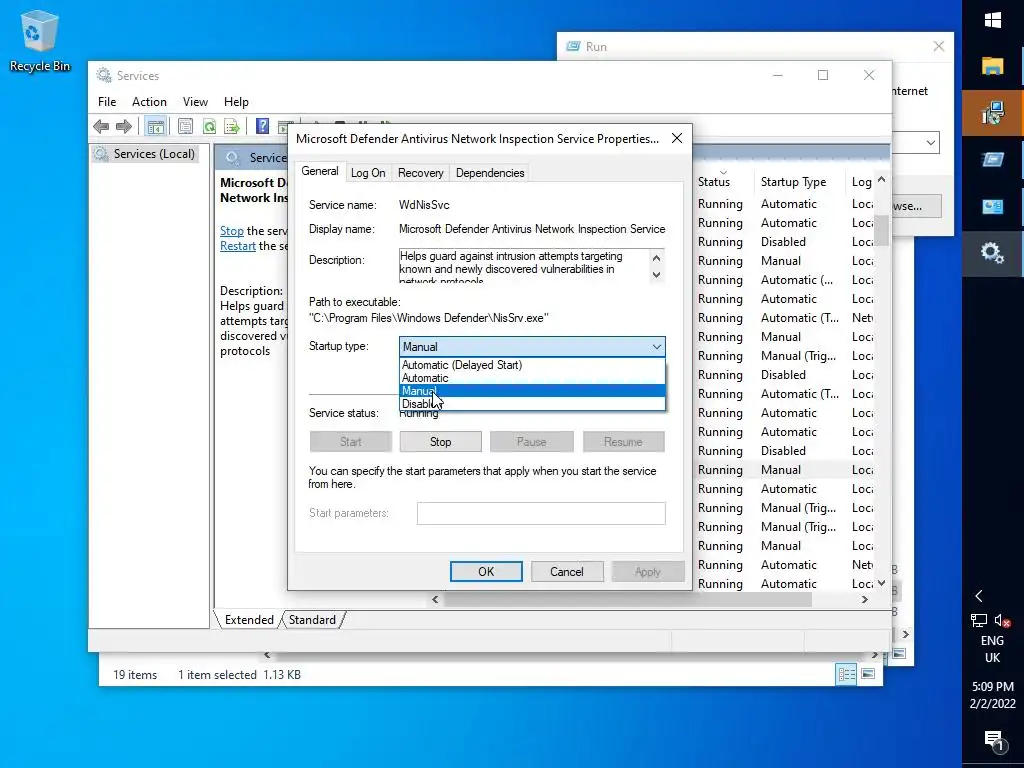Viewport: 1024px width, 768px height.
Task: Open the notification center icon
Action: click(x=993, y=740)
